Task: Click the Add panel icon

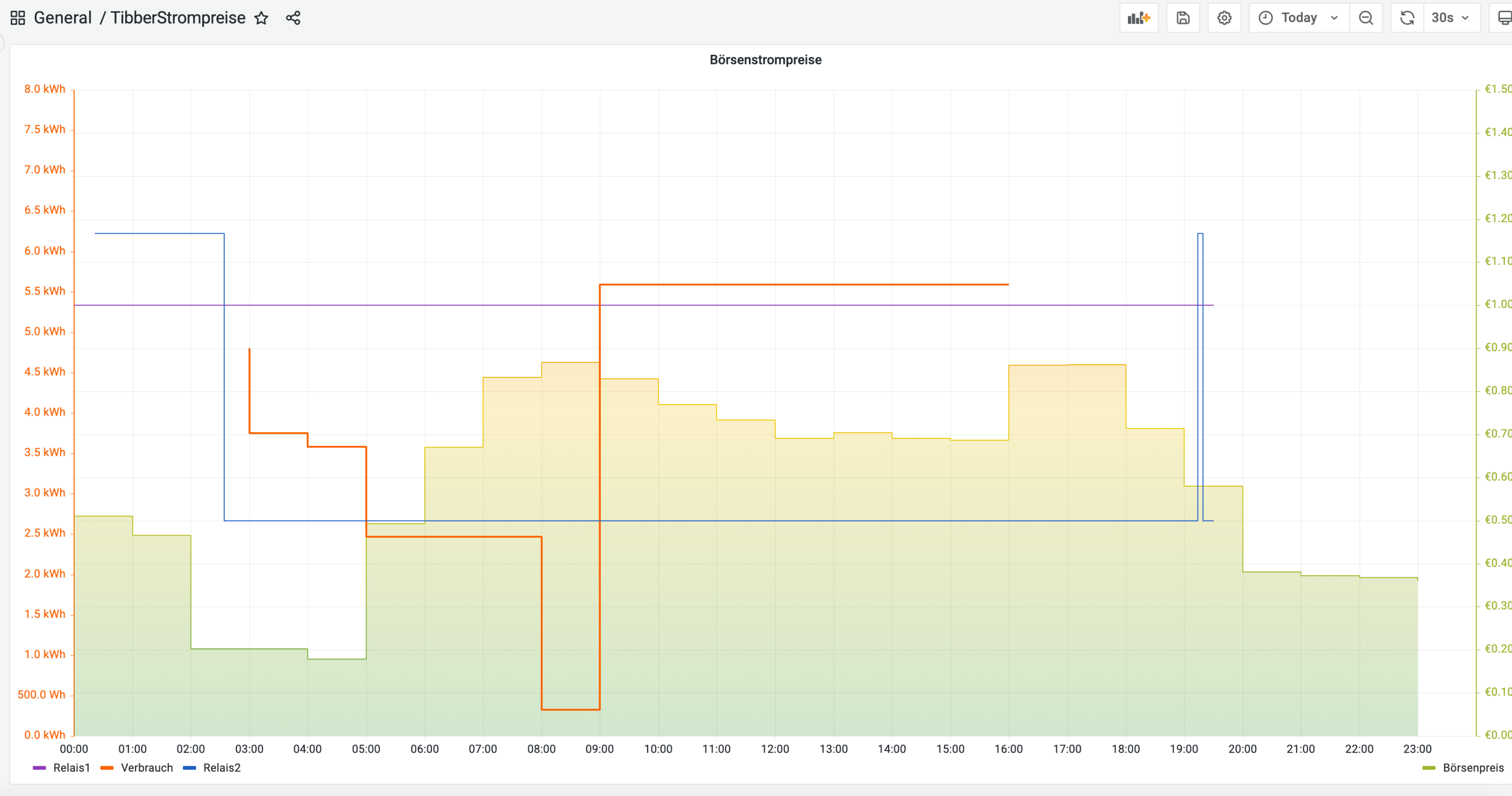Action: [x=1138, y=18]
